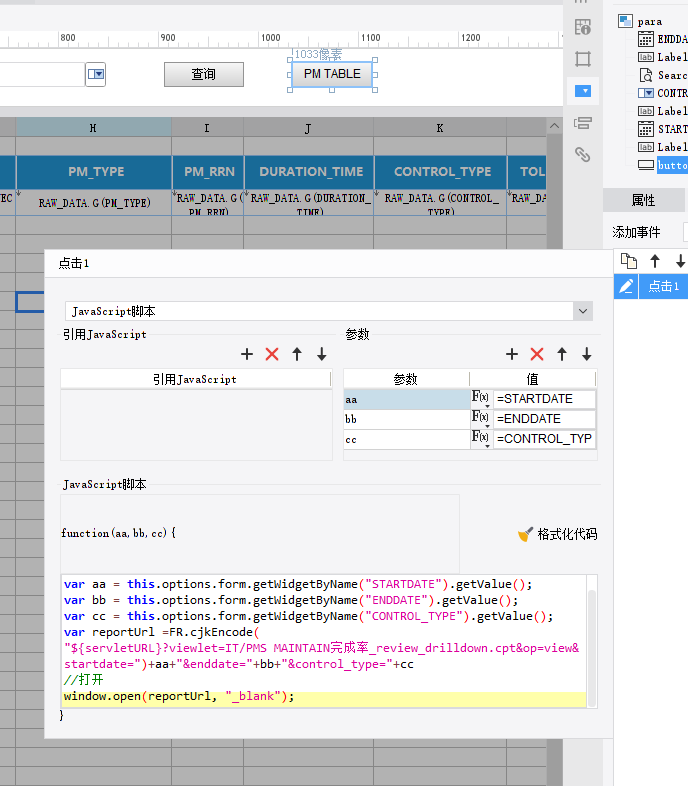
Task: Add a referenced JavaScript file with plus icon
Action: (x=247, y=354)
